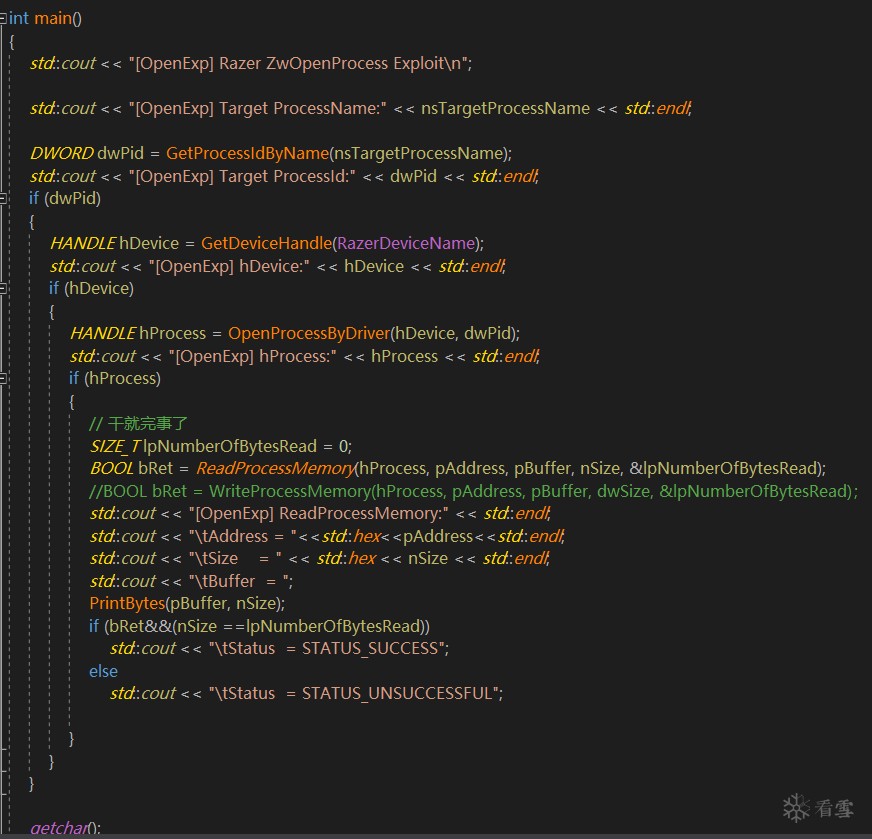
Task: Collapse the int main() function block
Action: coord(3,18)
